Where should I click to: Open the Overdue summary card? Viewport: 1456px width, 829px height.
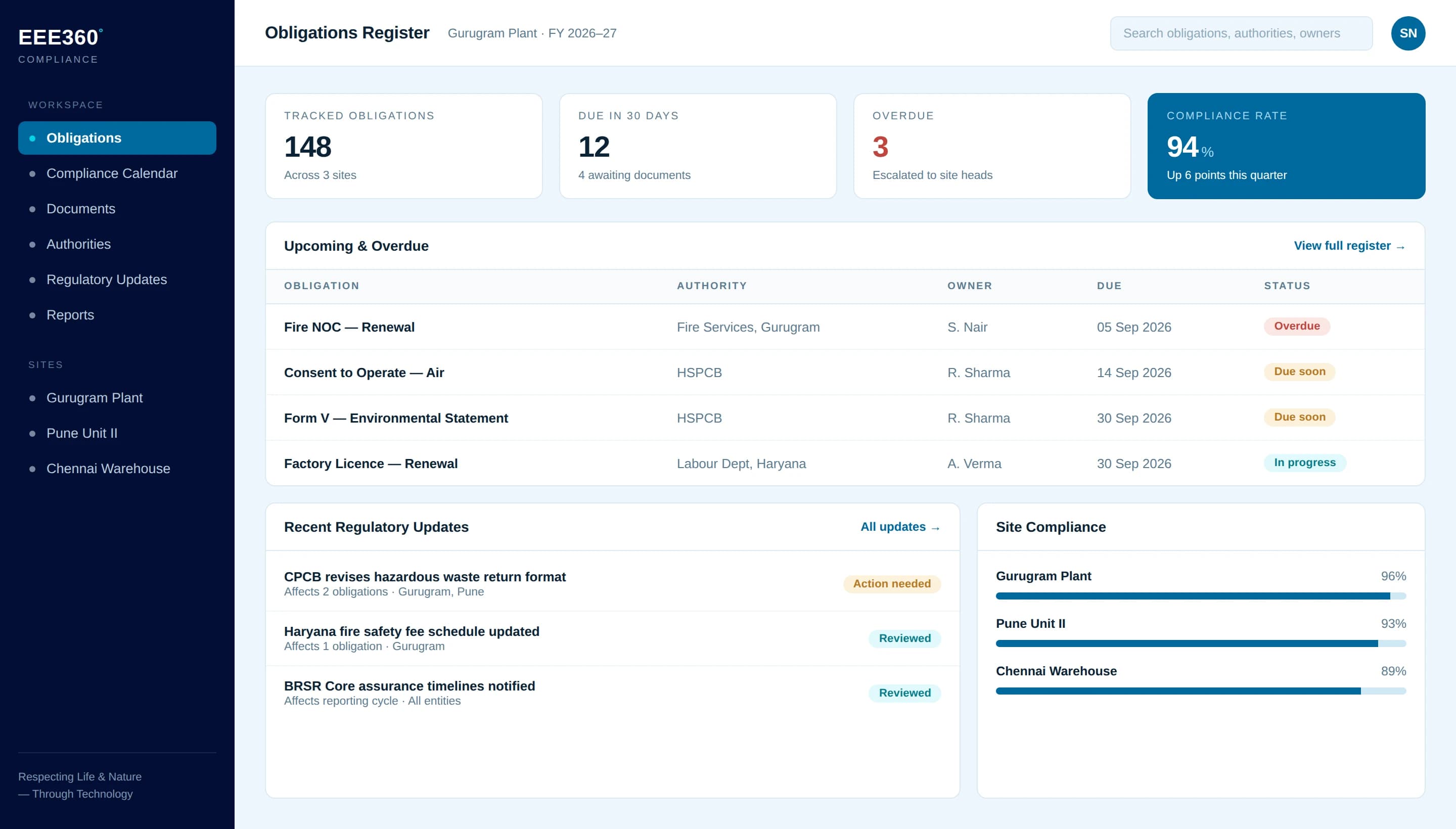click(x=992, y=146)
